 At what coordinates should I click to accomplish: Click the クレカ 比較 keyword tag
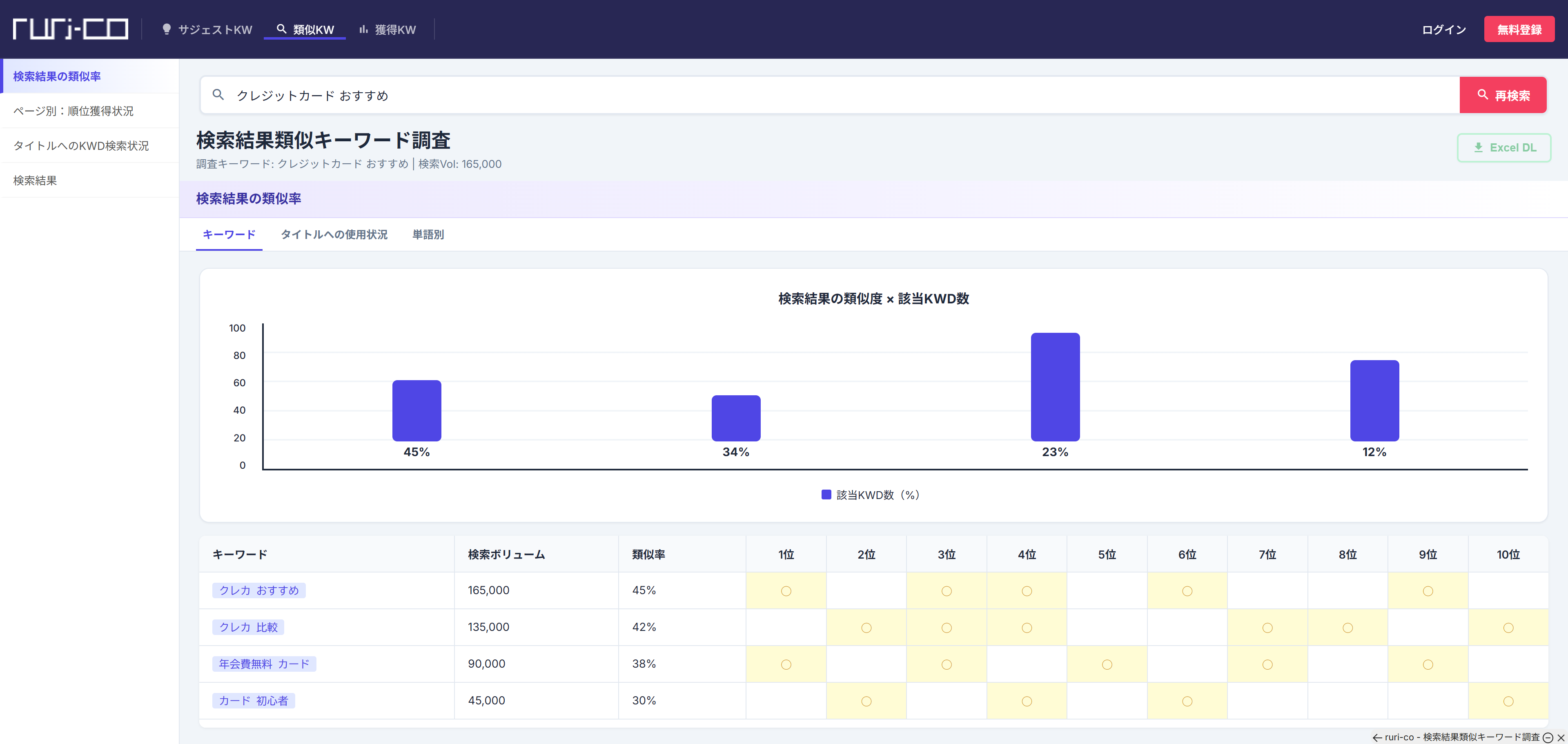248,626
